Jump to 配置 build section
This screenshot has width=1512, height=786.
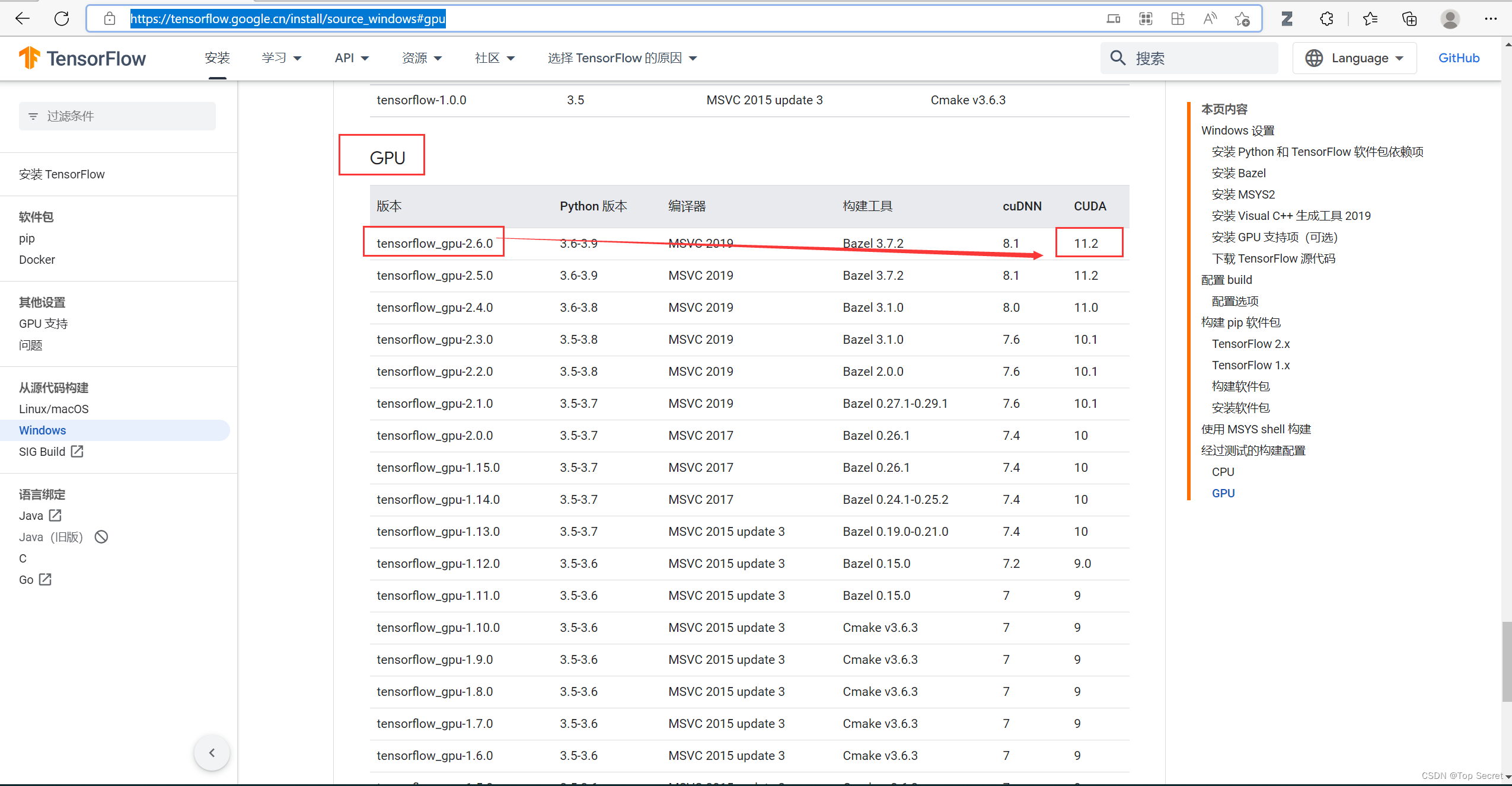(x=1226, y=280)
